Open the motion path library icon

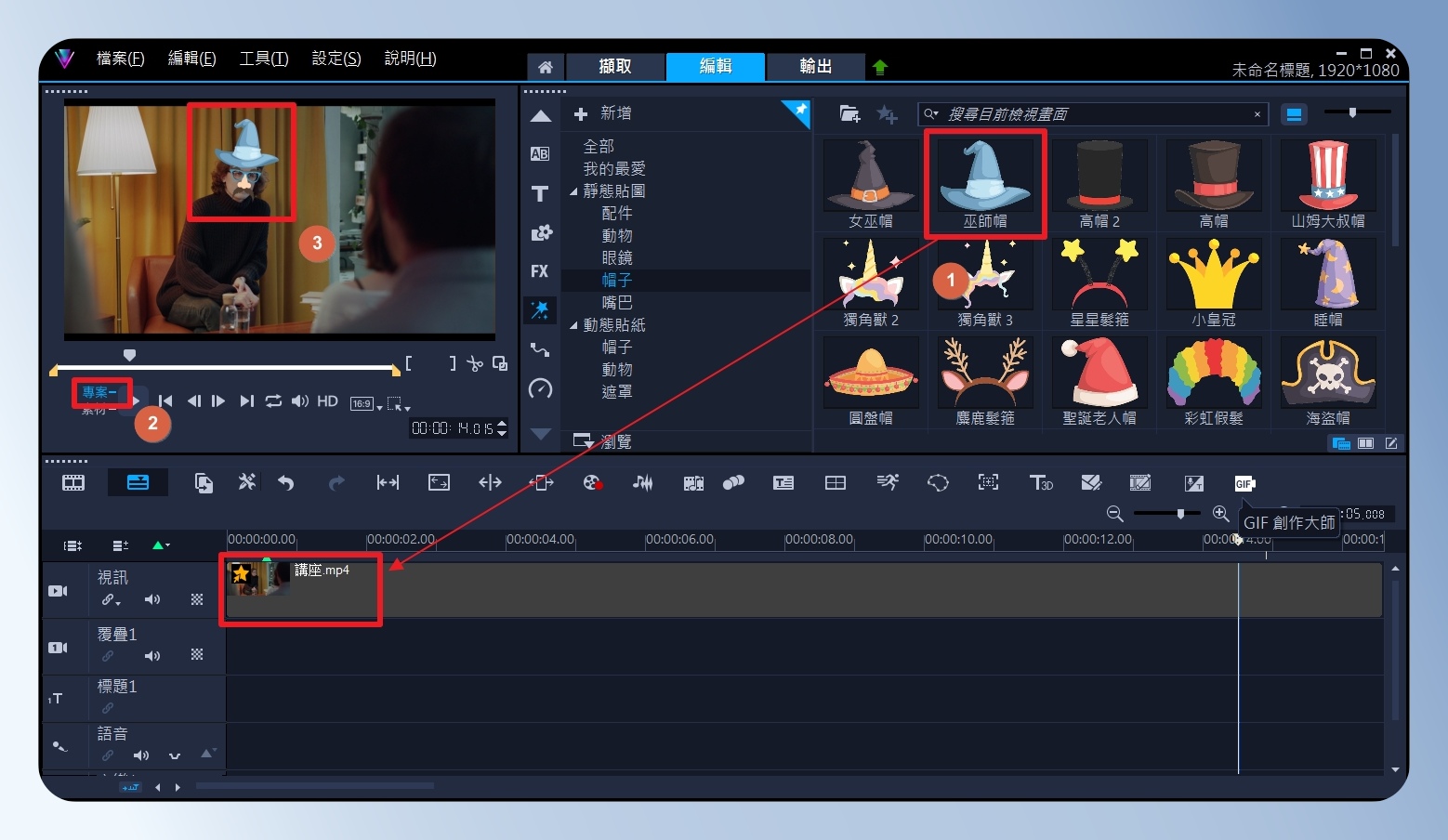point(540,349)
